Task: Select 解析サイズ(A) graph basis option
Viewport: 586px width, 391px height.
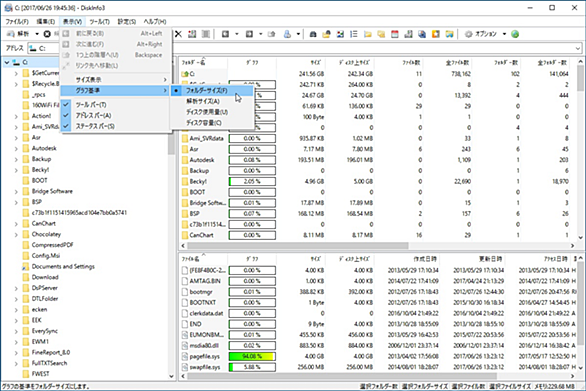Action: (212, 101)
